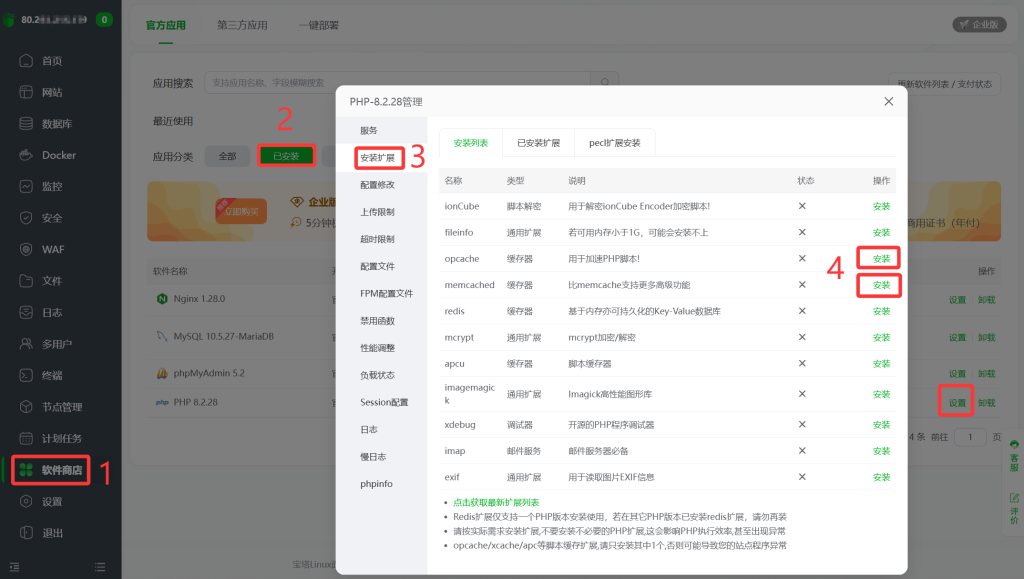Select the 软件商店 (App Store) sidebar icon
1024x579 pixels.
click(52, 467)
